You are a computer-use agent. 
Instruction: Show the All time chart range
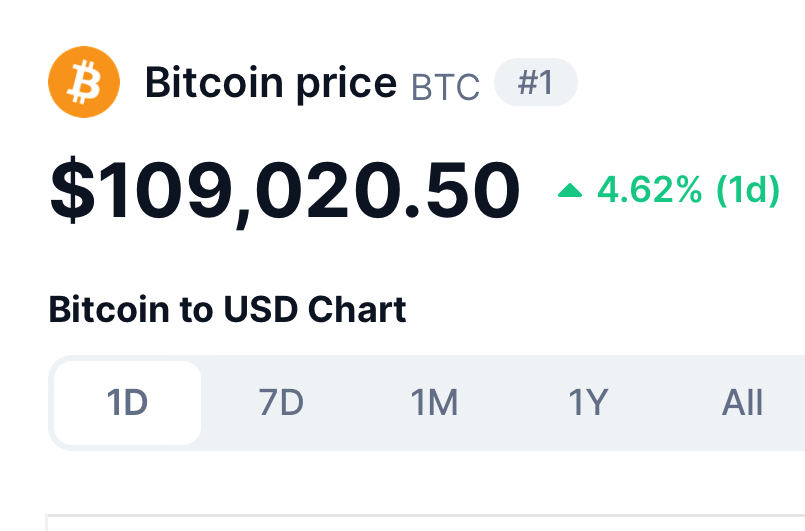tap(742, 403)
